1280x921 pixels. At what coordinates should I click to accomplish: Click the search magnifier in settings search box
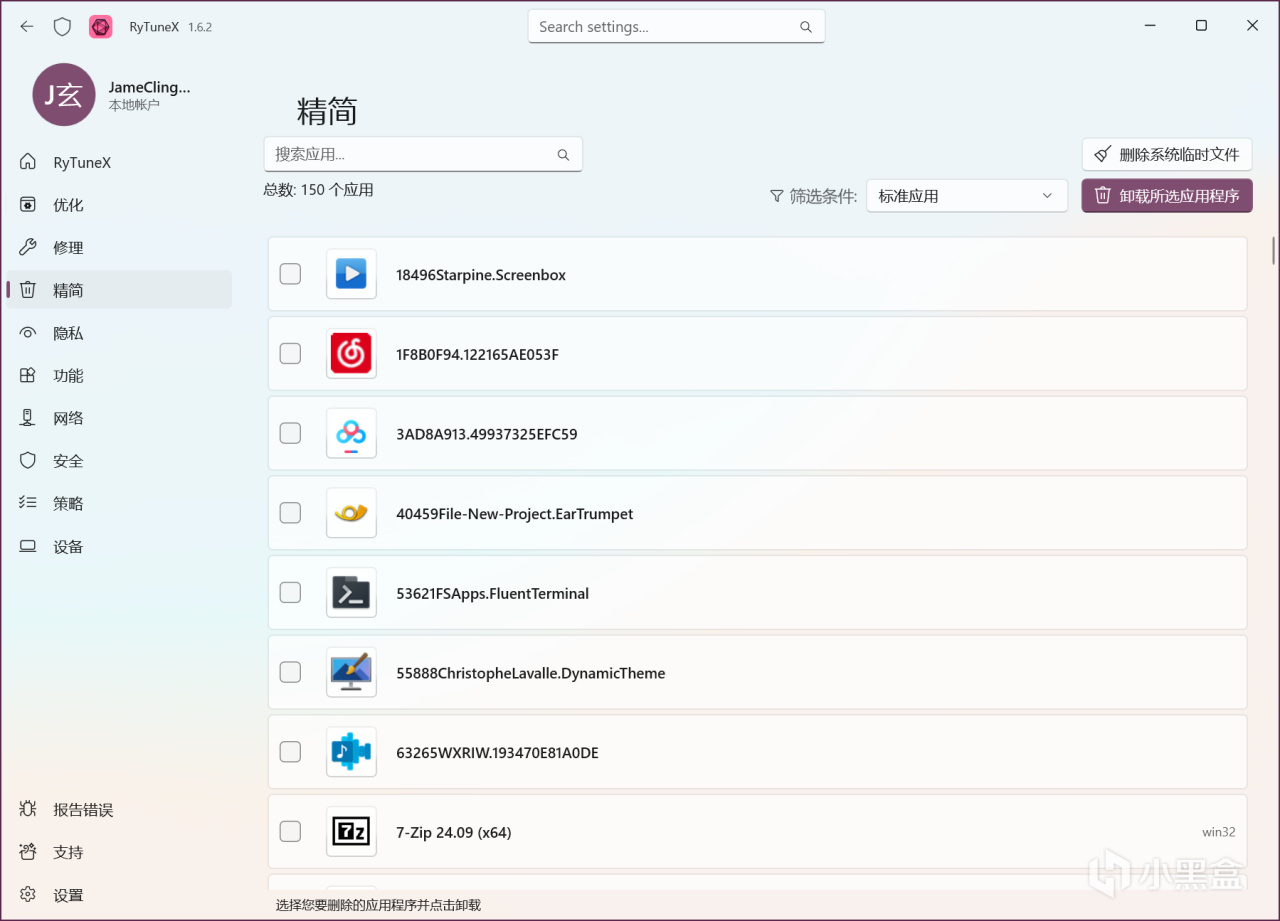806,27
